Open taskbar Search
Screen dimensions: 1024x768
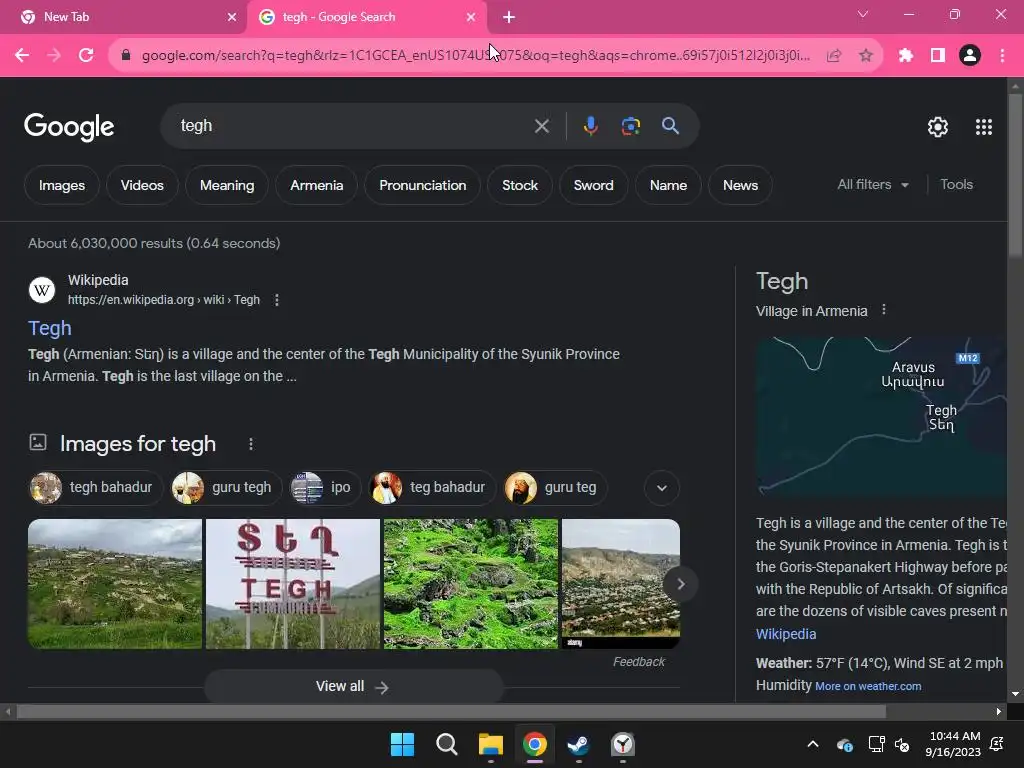point(447,744)
